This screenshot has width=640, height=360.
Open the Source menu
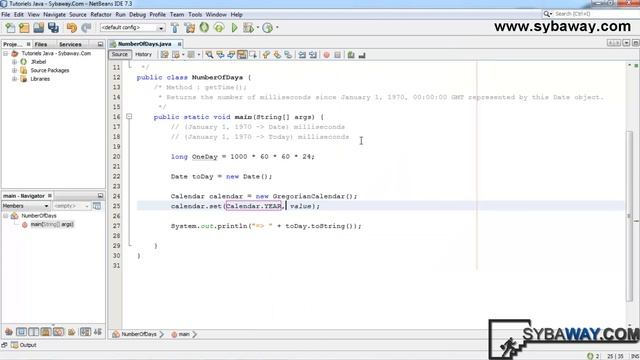coord(78,14)
